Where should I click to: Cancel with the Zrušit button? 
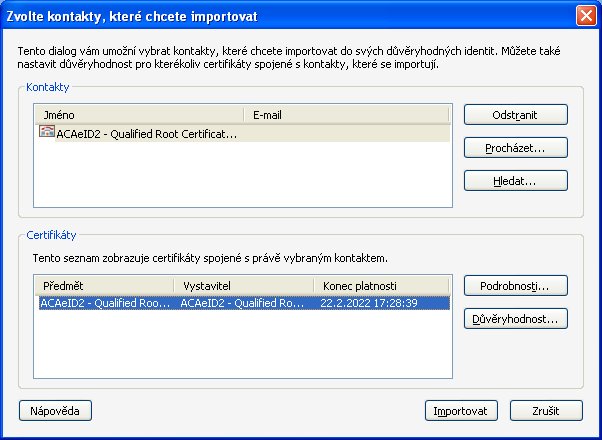546,411
